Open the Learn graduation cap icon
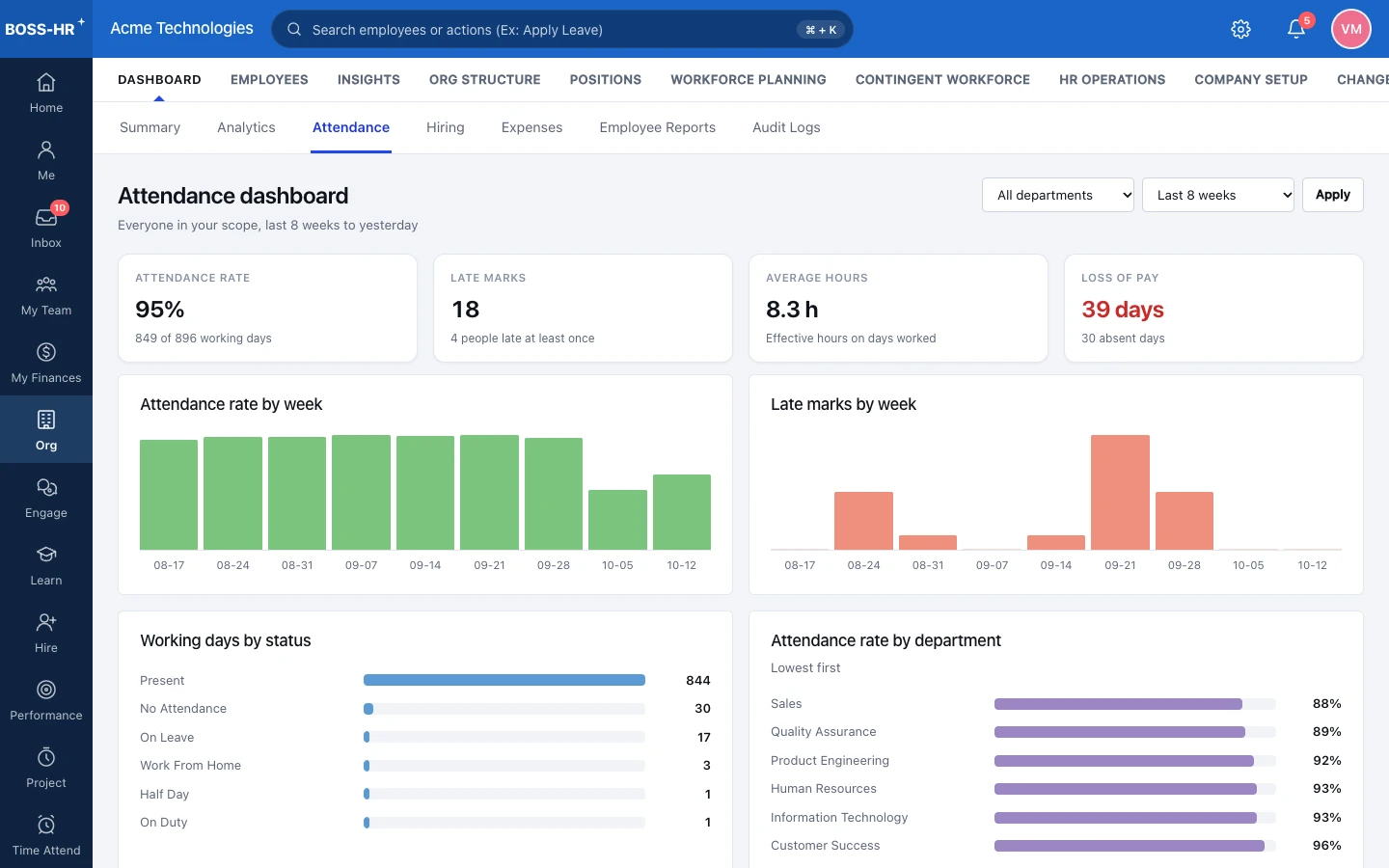1389x868 pixels. [x=46, y=556]
